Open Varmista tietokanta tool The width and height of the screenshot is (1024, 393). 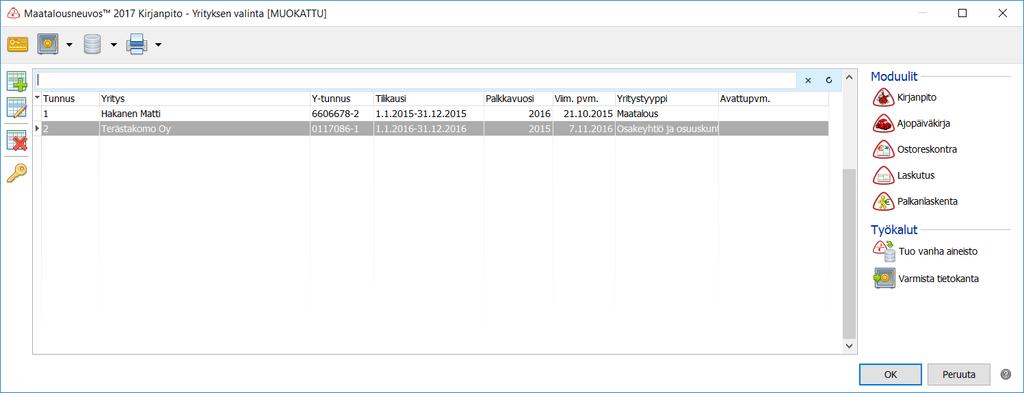coord(938,279)
